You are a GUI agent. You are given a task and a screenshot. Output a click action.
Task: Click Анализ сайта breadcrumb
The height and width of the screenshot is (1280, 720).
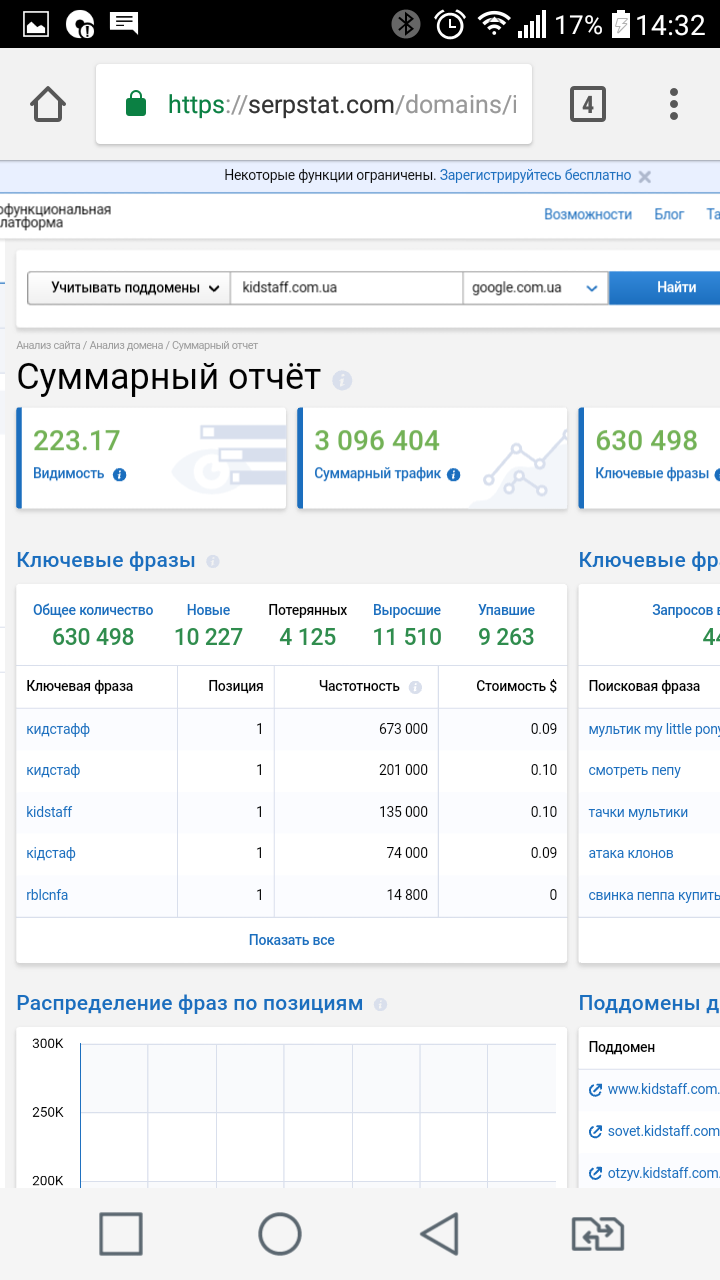coord(48,345)
